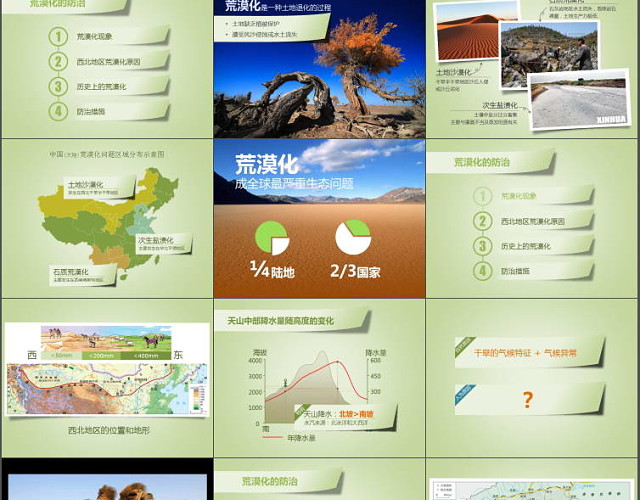Click the green ribbon tag on 干旱的气候特征 box
The height and width of the screenshot is (500, 640).
point(465,347)
